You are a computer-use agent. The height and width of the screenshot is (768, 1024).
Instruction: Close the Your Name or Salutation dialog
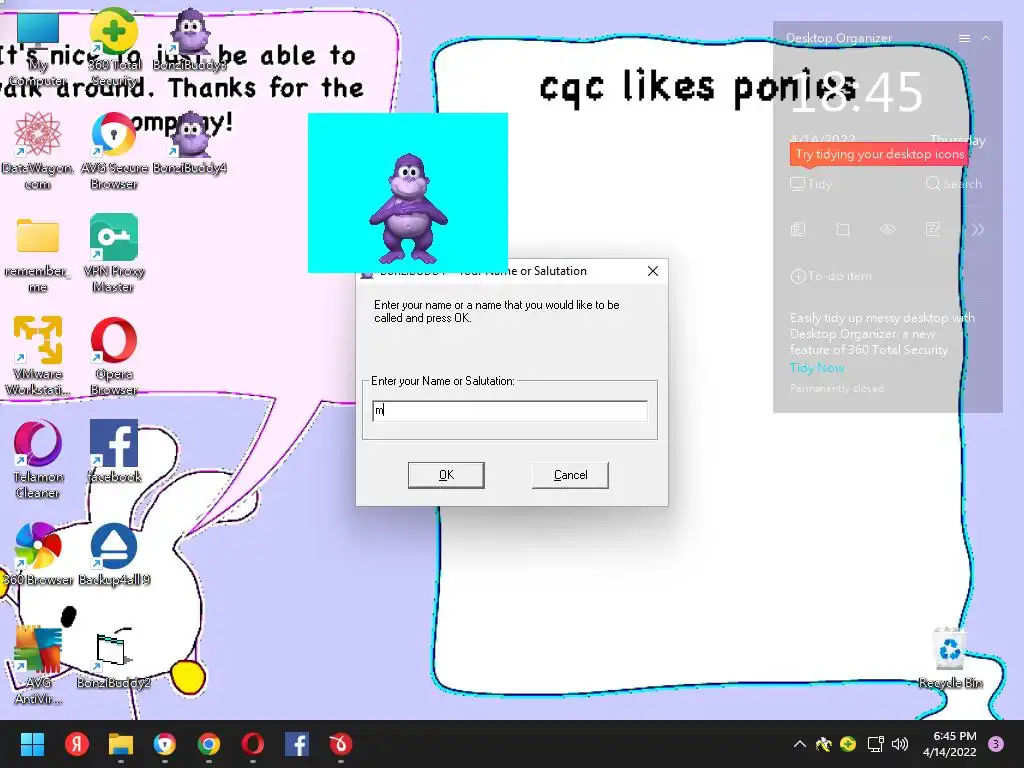click(652, 271)
